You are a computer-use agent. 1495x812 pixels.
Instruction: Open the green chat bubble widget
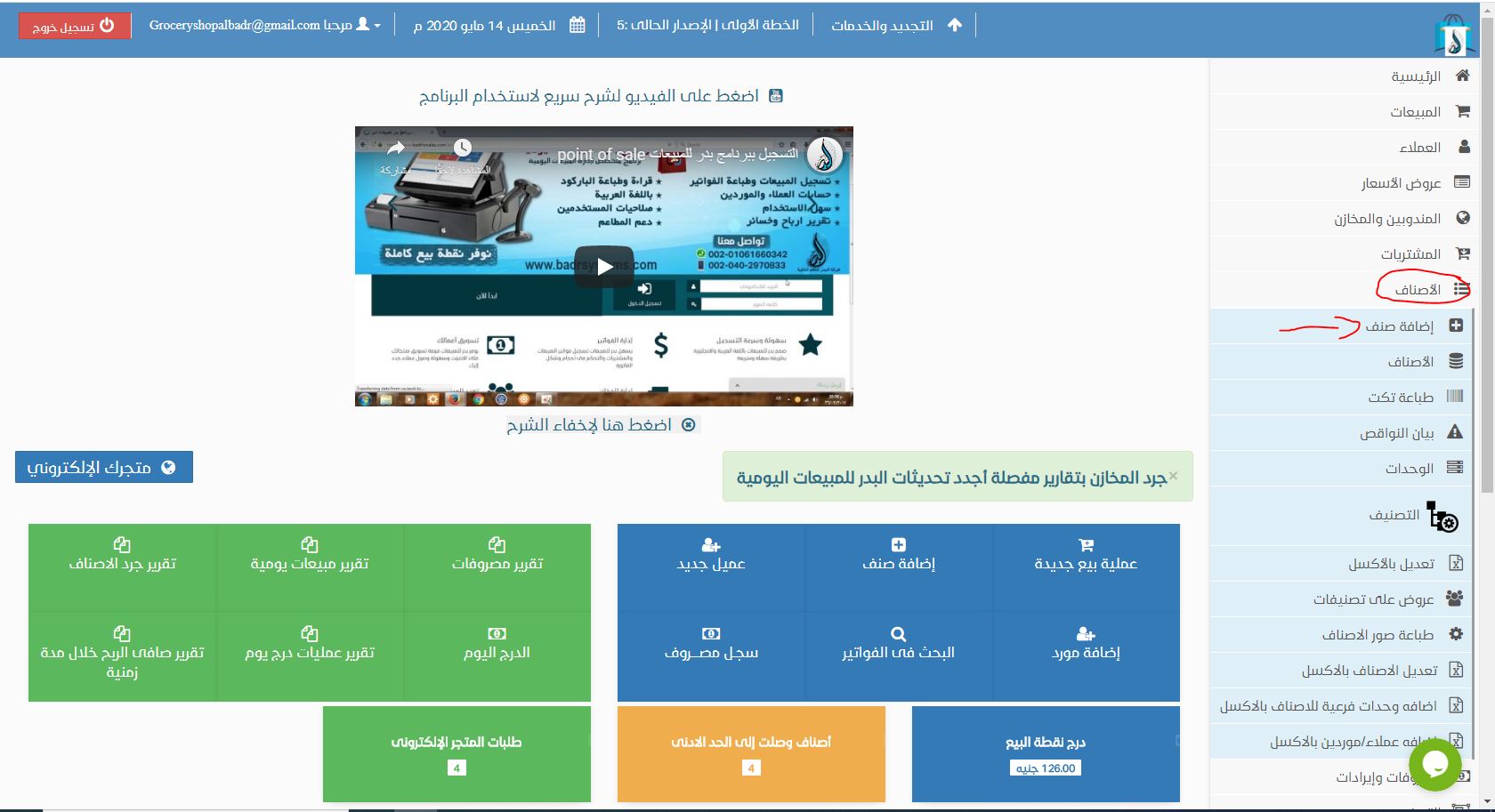tap(1434, 763)
